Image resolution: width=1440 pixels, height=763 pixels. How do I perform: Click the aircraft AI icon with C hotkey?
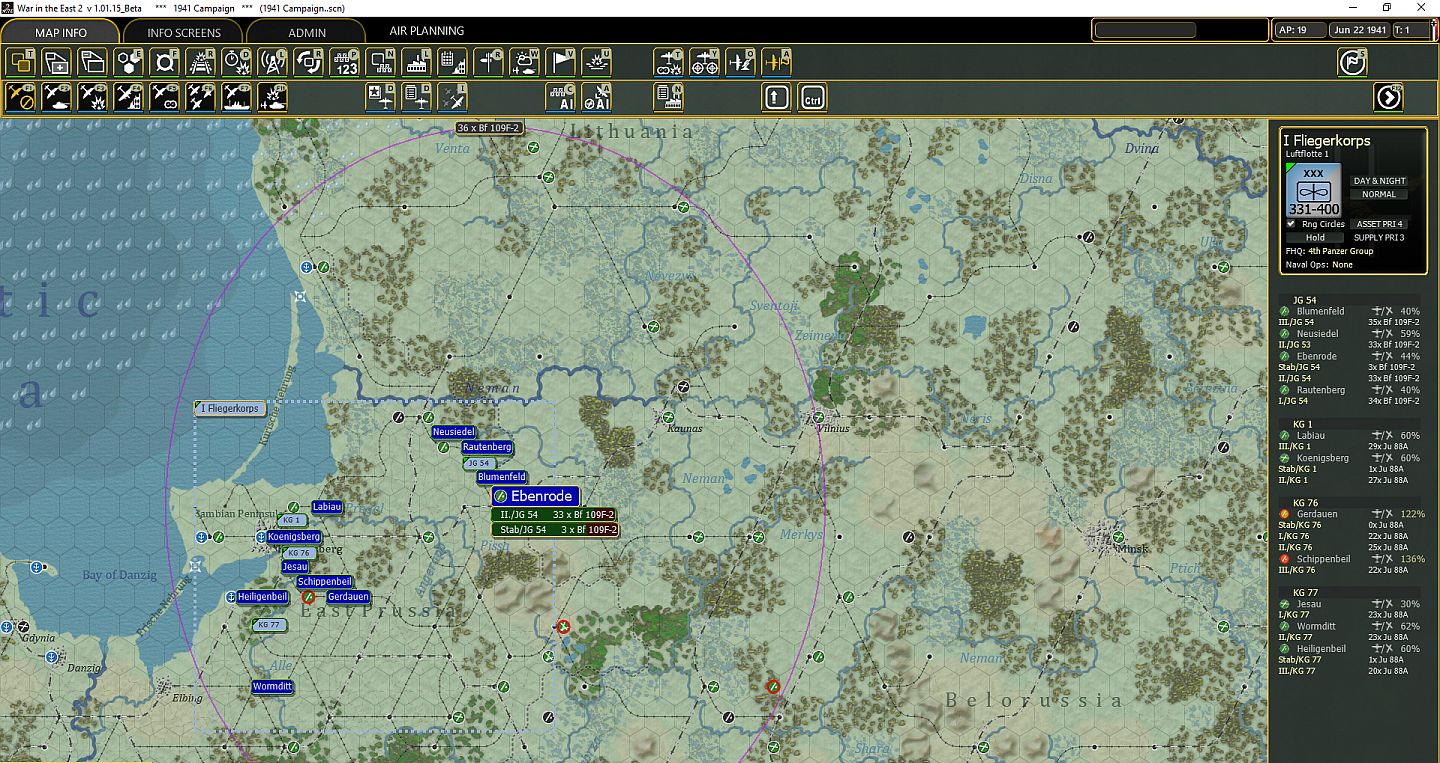coord(561,97)
